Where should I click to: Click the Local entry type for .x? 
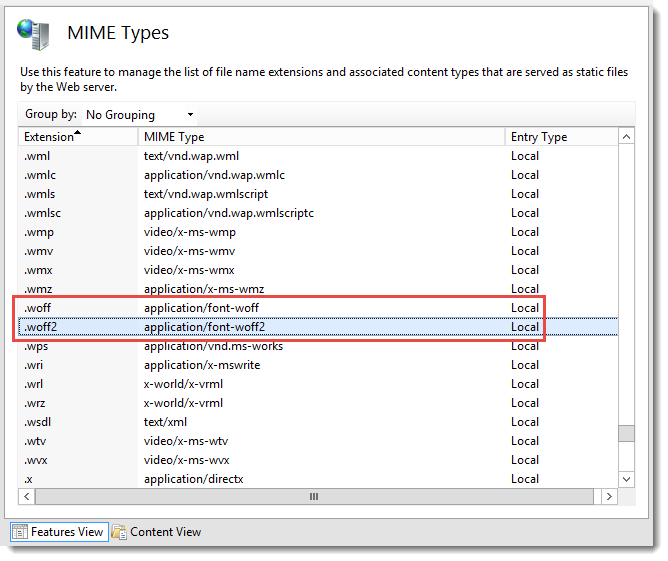[x=525, y=479]
